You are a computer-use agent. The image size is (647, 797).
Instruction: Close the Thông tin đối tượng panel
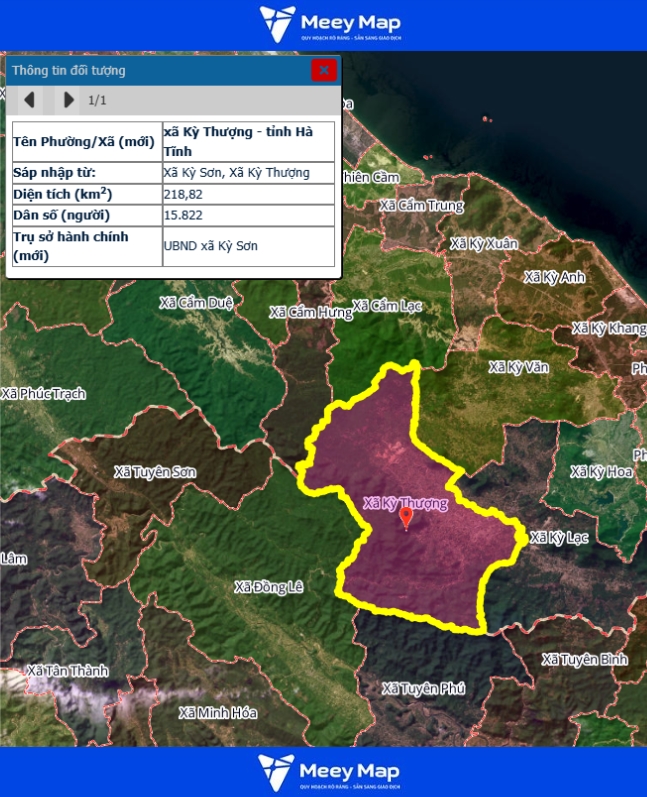322,70
